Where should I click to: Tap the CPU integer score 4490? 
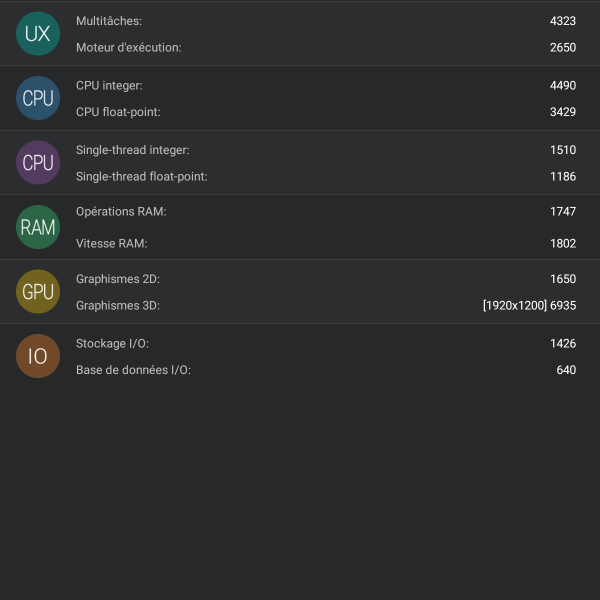click(562, 86)
